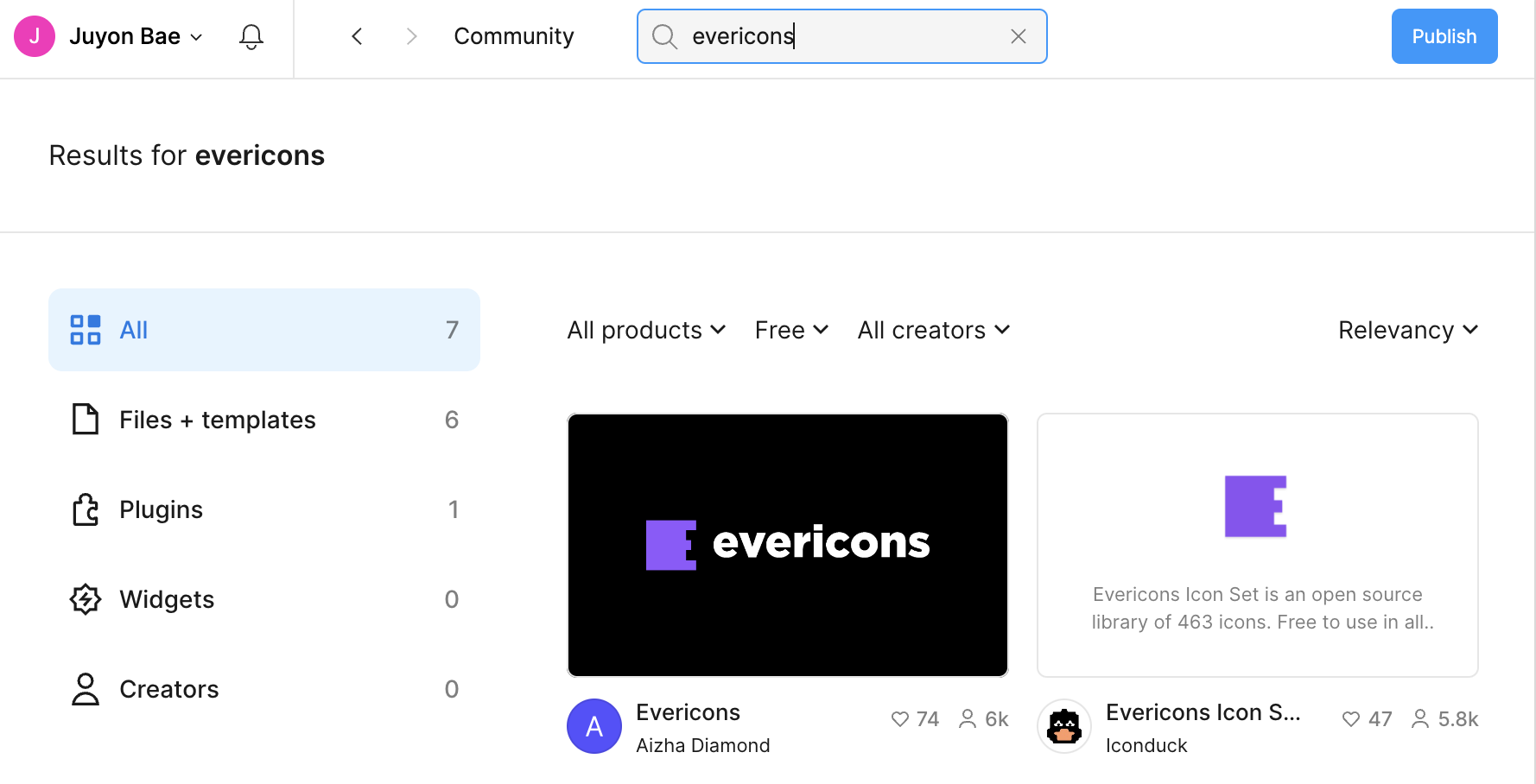Clear the search field with X

tap(1019, 36)
